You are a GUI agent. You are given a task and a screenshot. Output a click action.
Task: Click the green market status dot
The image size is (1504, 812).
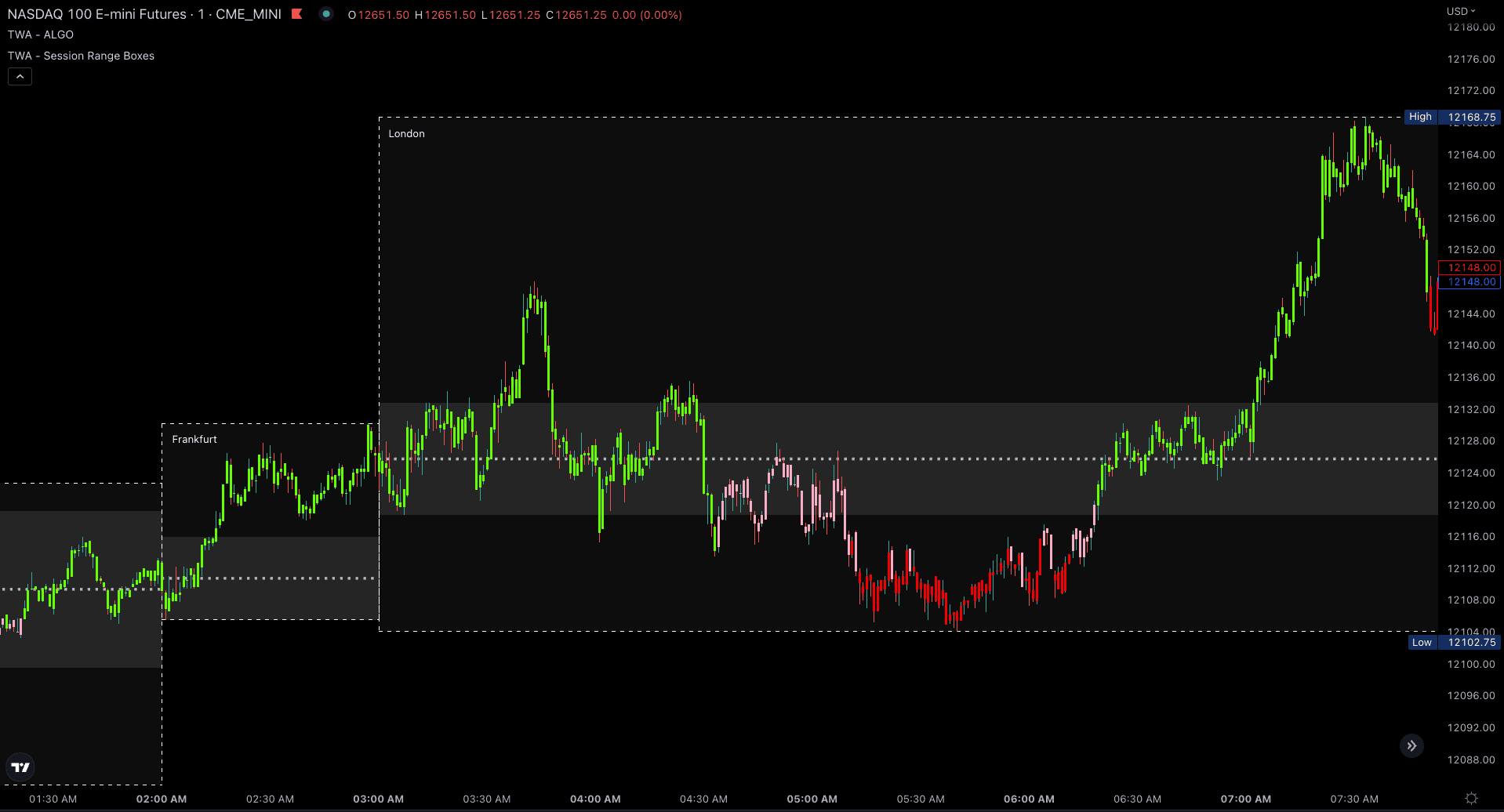coord(326,14)
